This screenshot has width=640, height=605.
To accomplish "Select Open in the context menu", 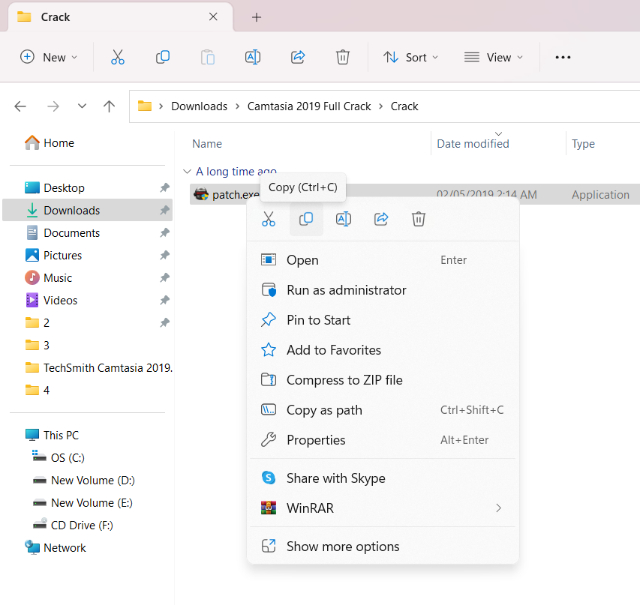I will pos(383,260).
